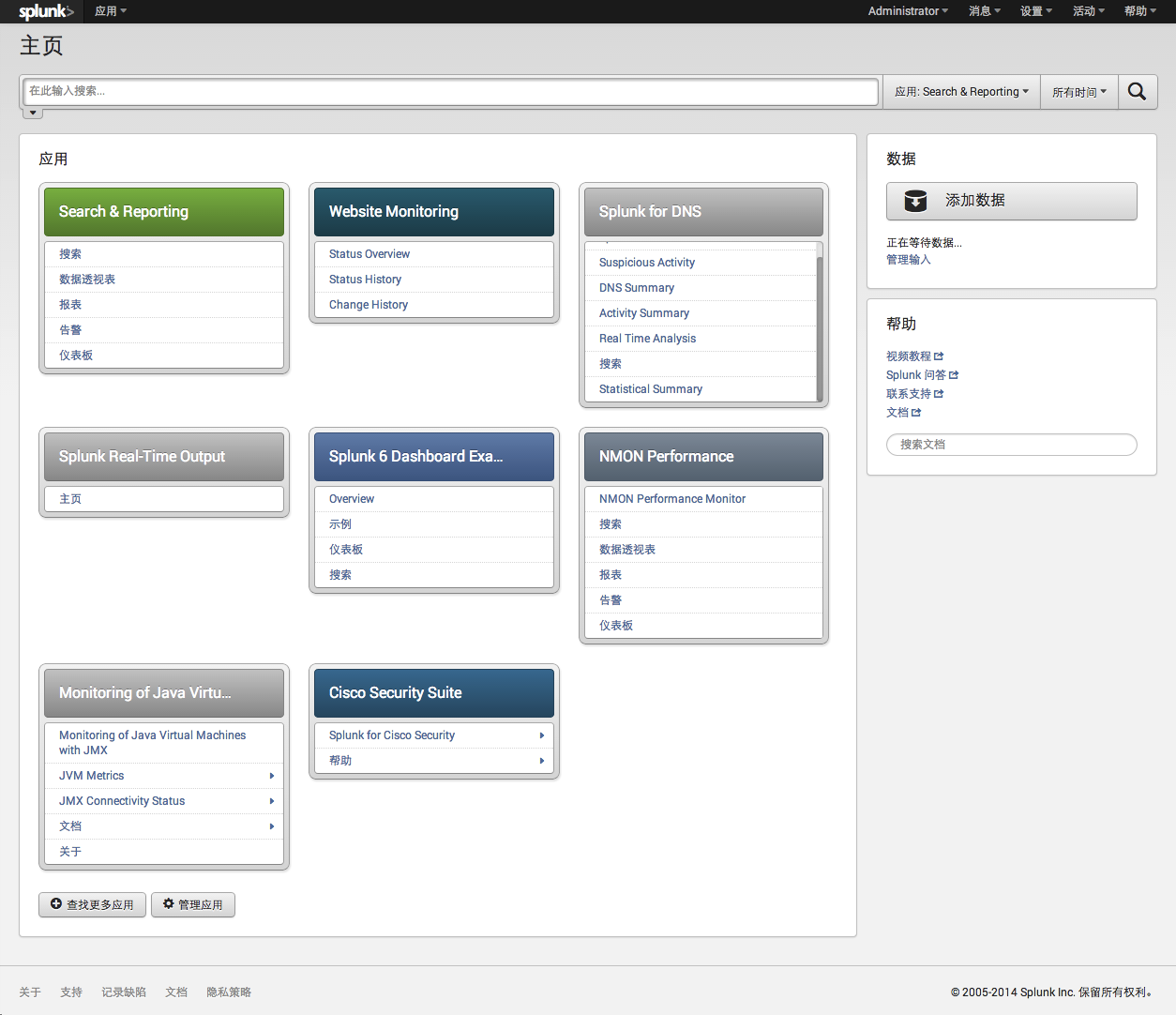Open the Administrator menu
Viewport: 1176px width, 1015px height.
tap(907, 11)
